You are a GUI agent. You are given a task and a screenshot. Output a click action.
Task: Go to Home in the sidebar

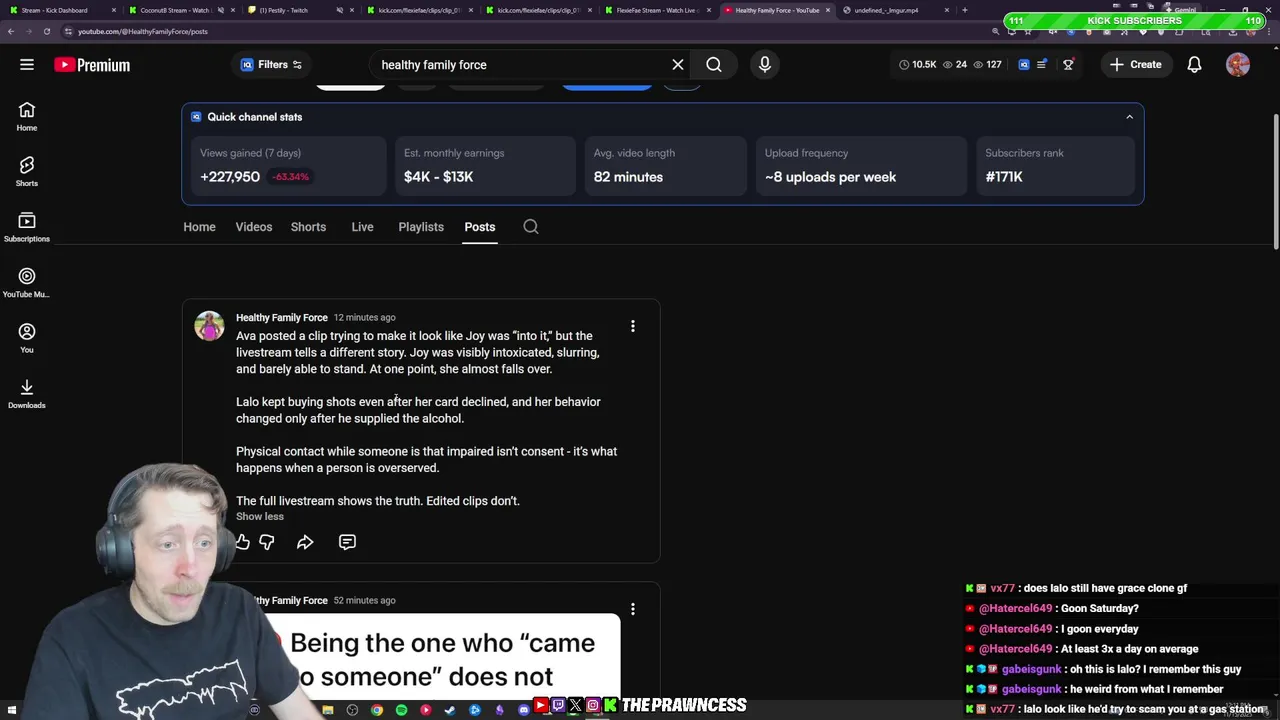tap(27, 117)
